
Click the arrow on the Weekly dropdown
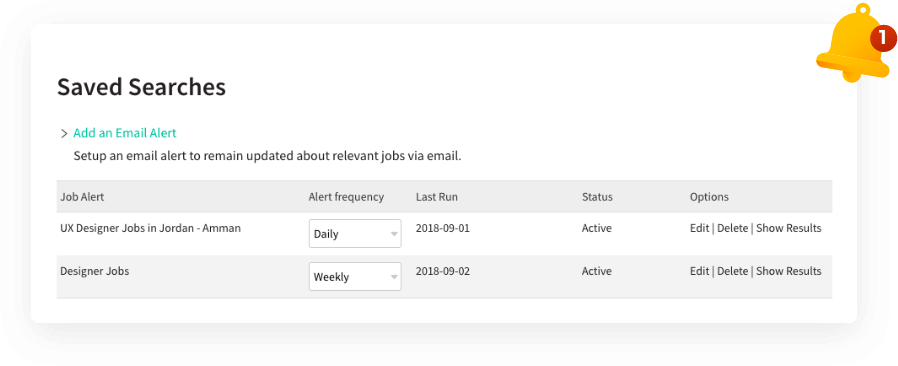(x=393, y=277)
